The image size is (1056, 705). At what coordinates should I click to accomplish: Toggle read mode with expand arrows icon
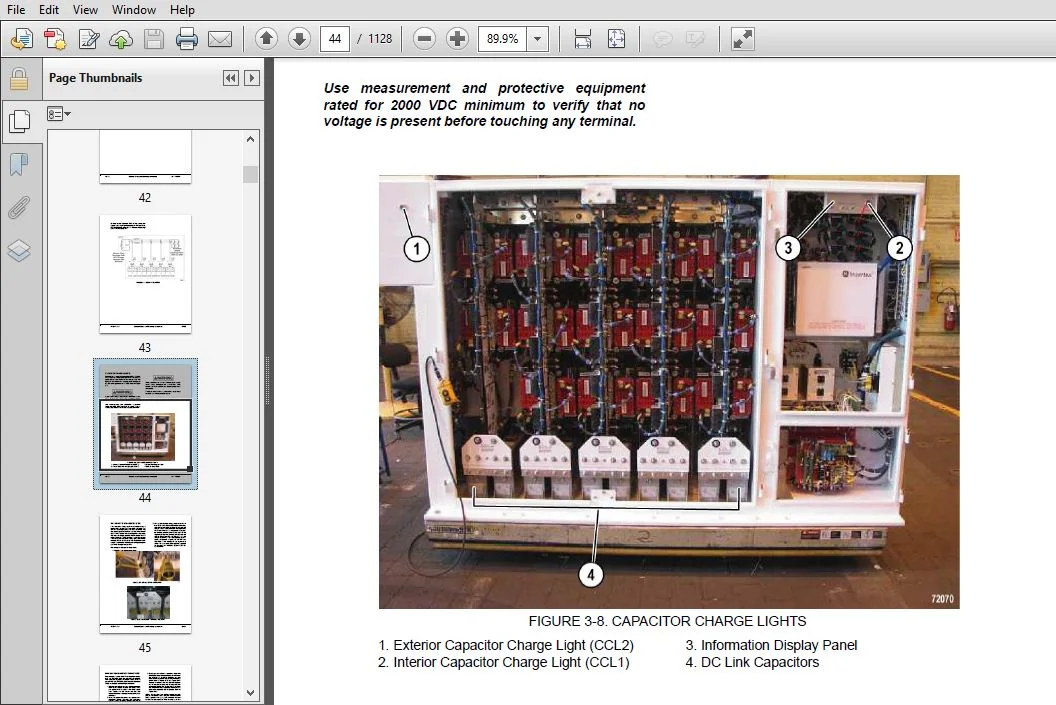pos(742,39)
